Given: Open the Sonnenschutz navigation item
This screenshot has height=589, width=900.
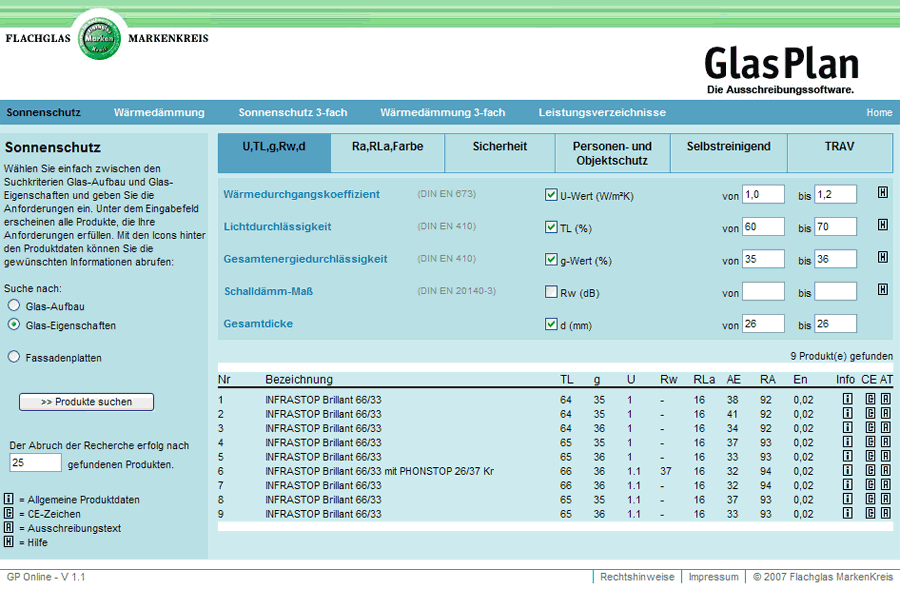Looking at the screenshot, I should [x=44, y=113].
